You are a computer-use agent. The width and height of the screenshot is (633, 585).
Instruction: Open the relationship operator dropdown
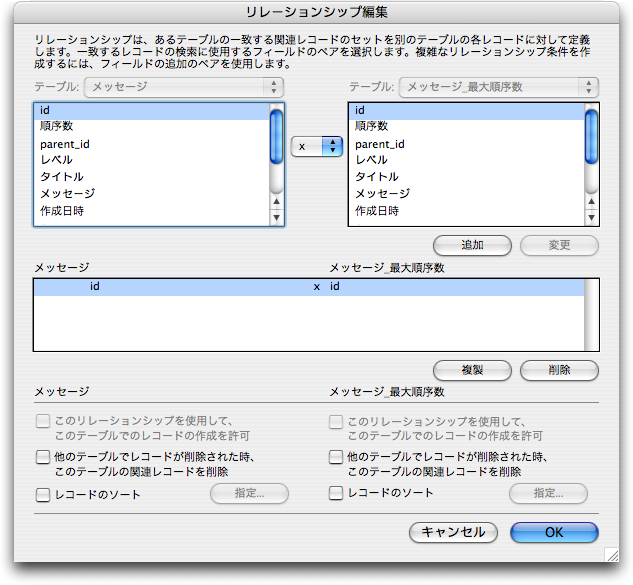point(316,146)
